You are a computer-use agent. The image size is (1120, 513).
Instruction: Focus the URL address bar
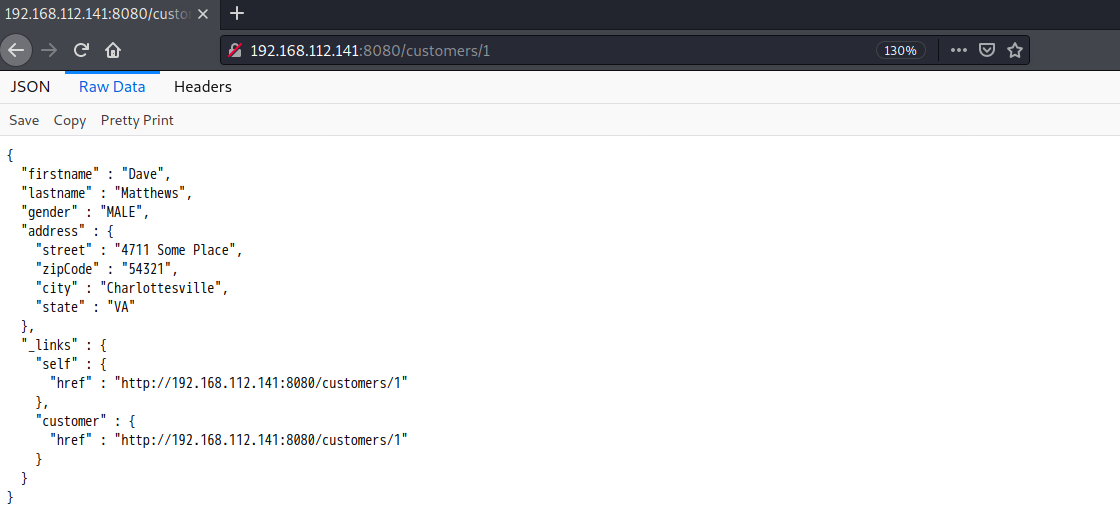[x=557, y=51]
